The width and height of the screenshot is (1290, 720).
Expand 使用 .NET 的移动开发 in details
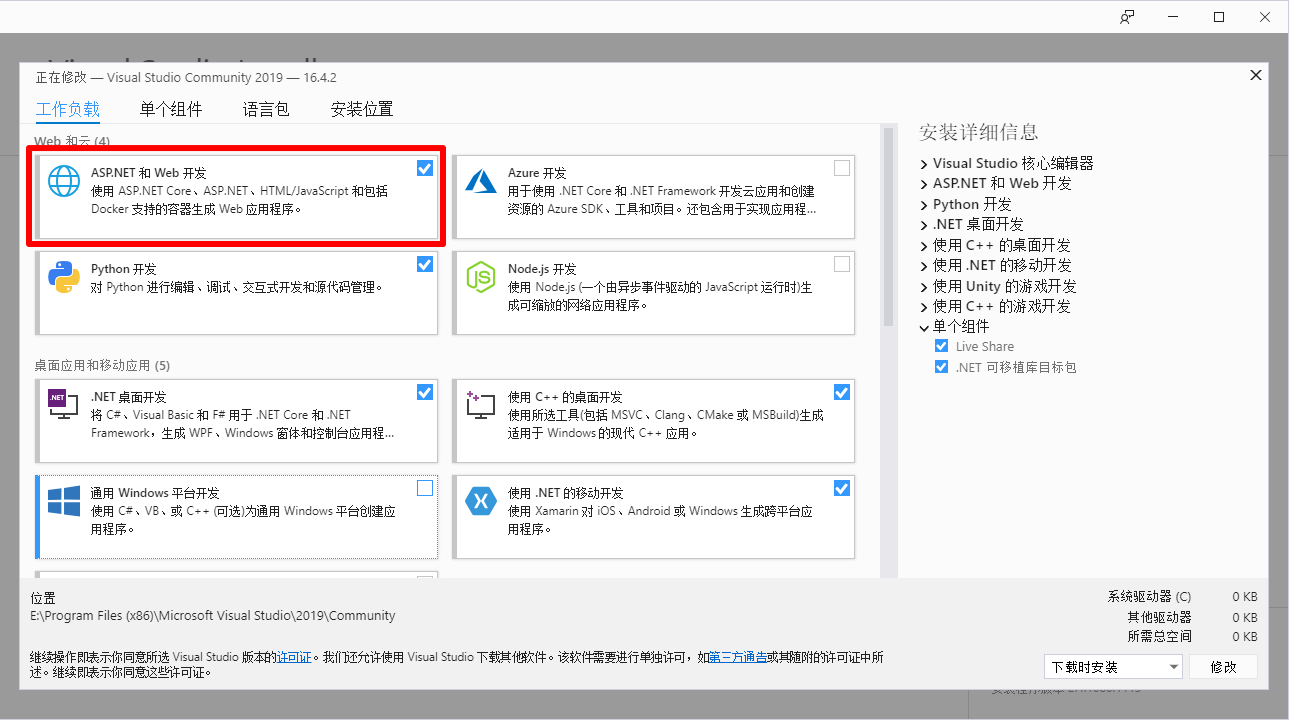(x=924, y=266)
